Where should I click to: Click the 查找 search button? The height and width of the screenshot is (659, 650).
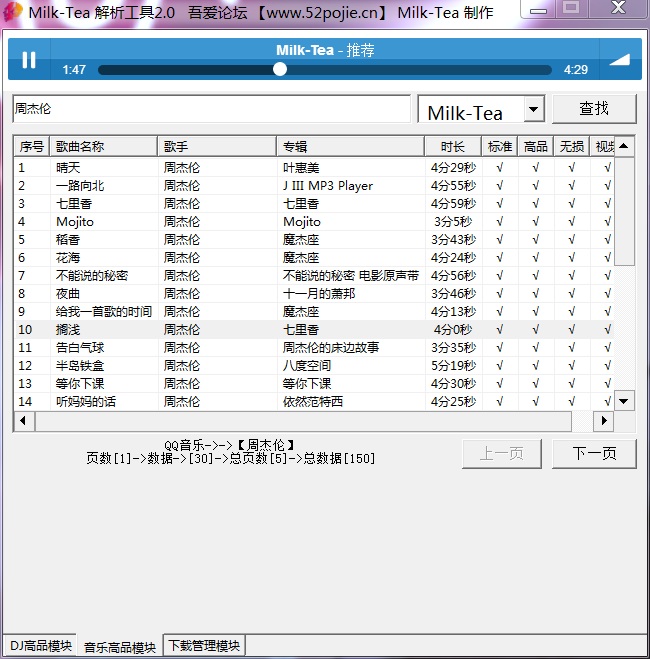pos(594,109)
